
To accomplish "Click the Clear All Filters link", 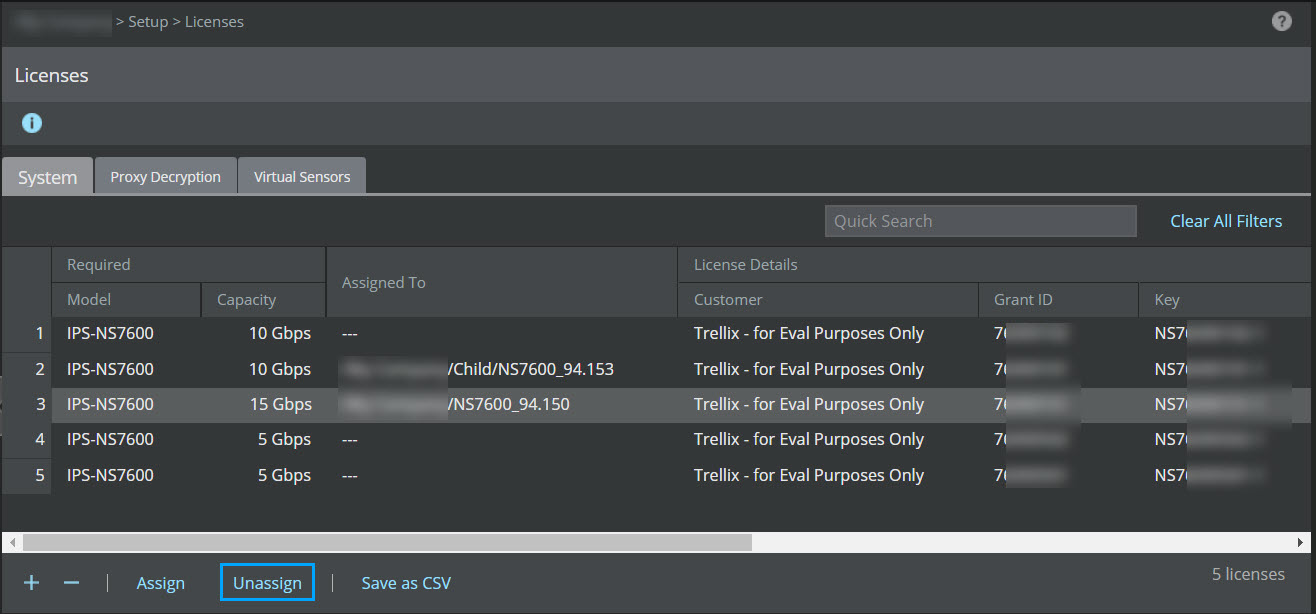I will click(1226, 221).
